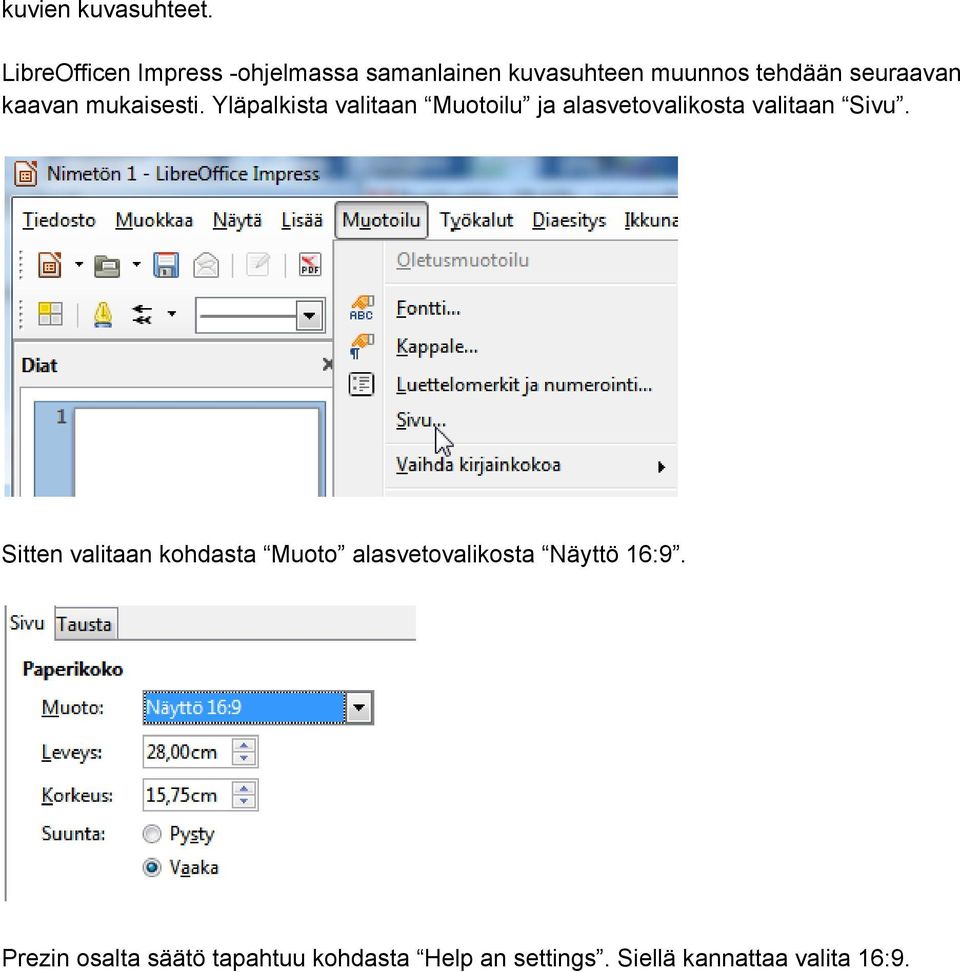Open the Työkalut menu
The image size is (960, 972).
point(476,220)
